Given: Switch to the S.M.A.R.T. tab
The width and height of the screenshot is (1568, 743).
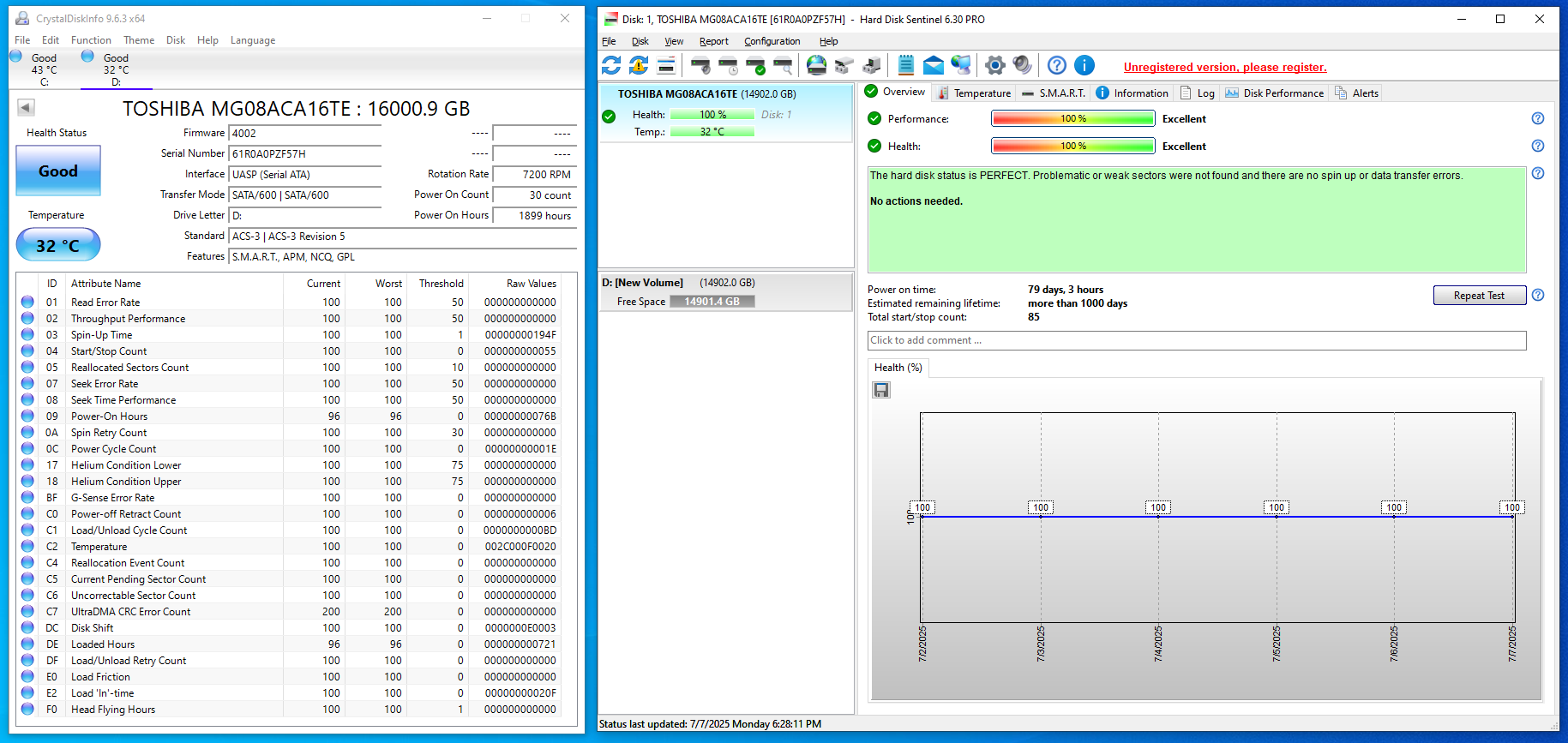Looking at the screenshot, I should 1054,93.
